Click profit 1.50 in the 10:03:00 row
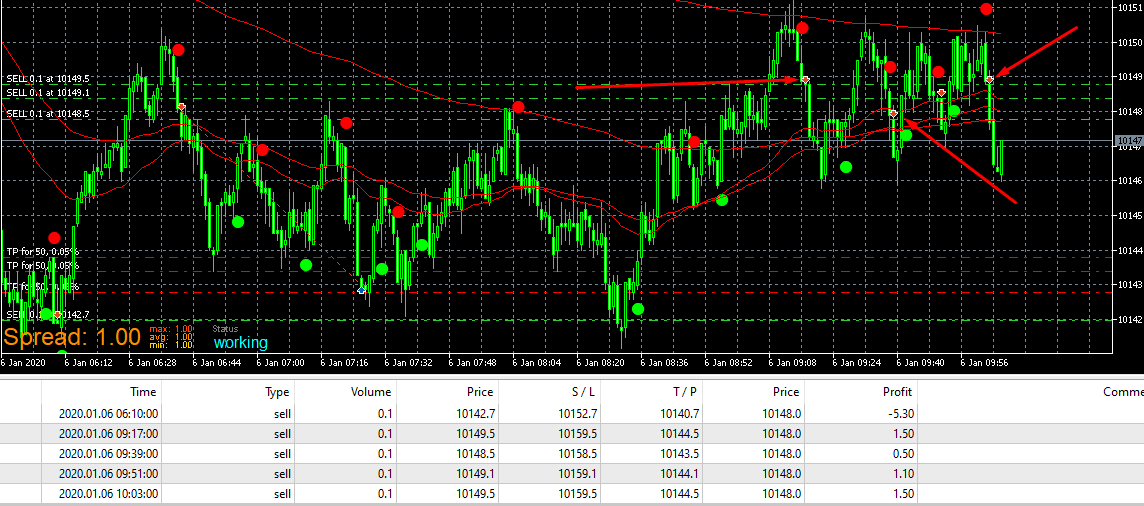 (903, 494)
